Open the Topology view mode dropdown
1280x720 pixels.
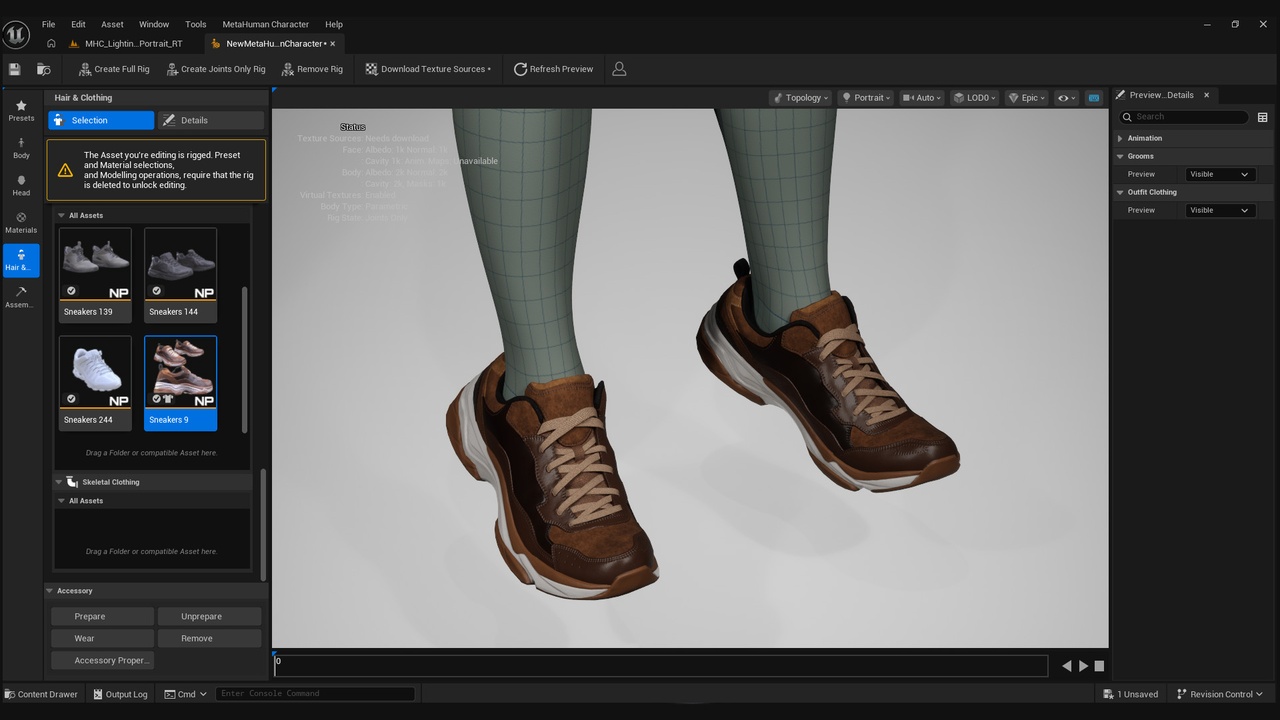pyautogui.click(x=801, y=98)
